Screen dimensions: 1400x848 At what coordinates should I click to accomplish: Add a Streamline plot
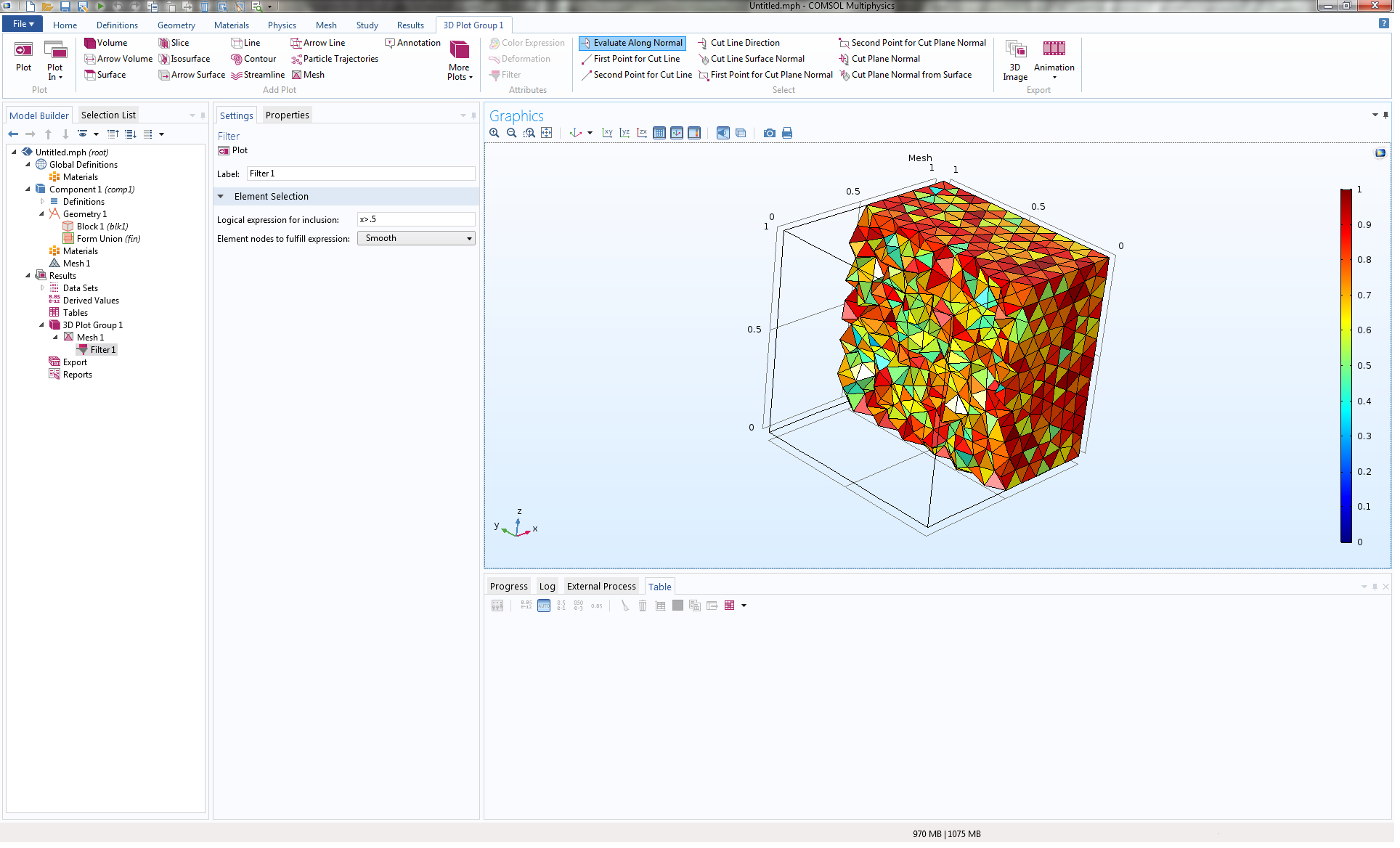pyautogui.click(x=258, y=75)
